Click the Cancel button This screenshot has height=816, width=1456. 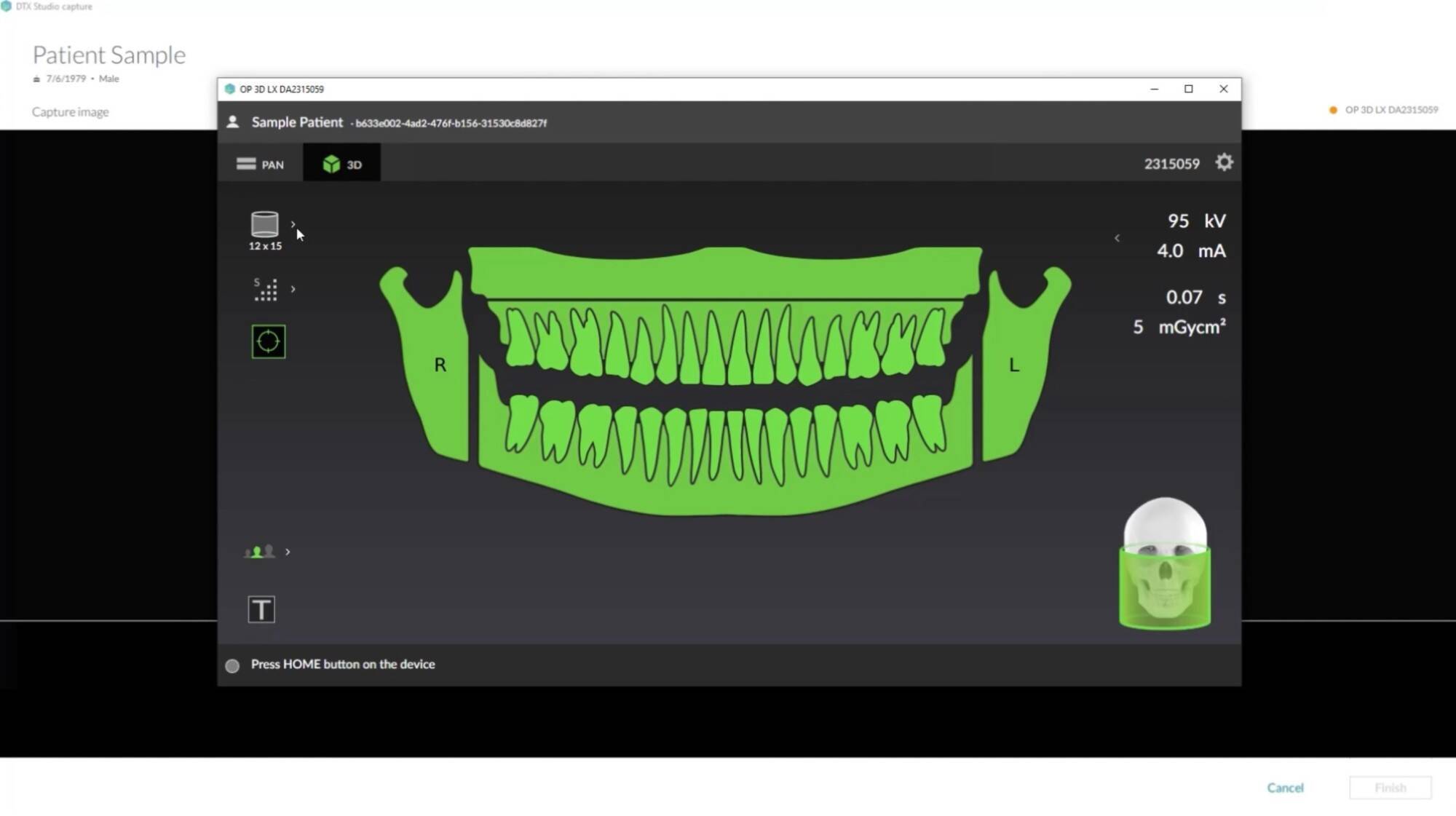(x=1285, y=788)
